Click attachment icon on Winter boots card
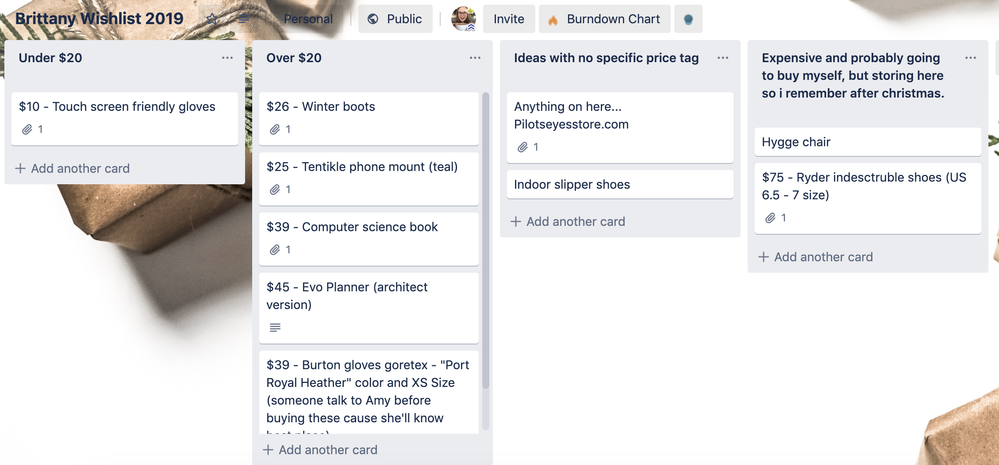 tap(275, 129)
